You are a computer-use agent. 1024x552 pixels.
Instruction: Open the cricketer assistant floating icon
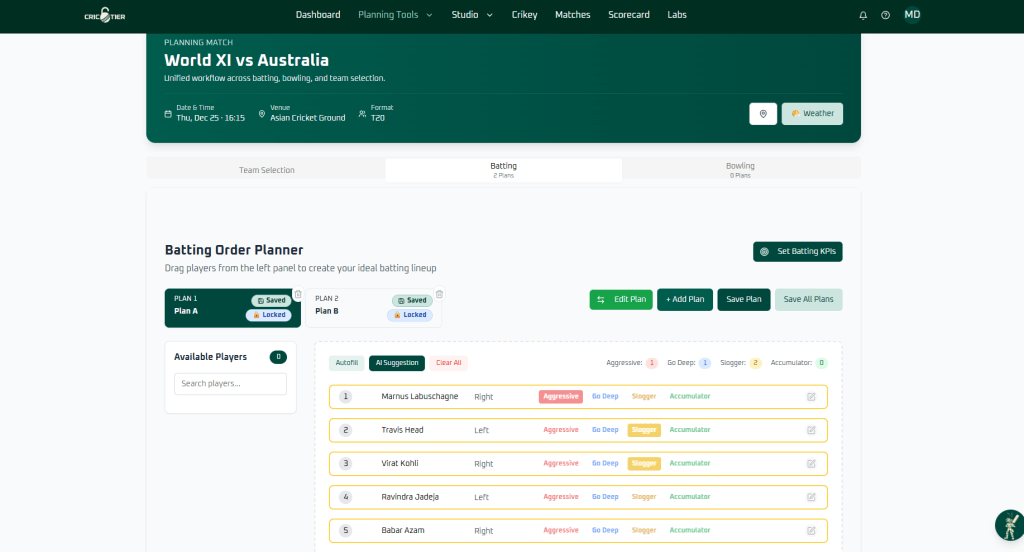pyautogui.click(x=1010, y=525)
